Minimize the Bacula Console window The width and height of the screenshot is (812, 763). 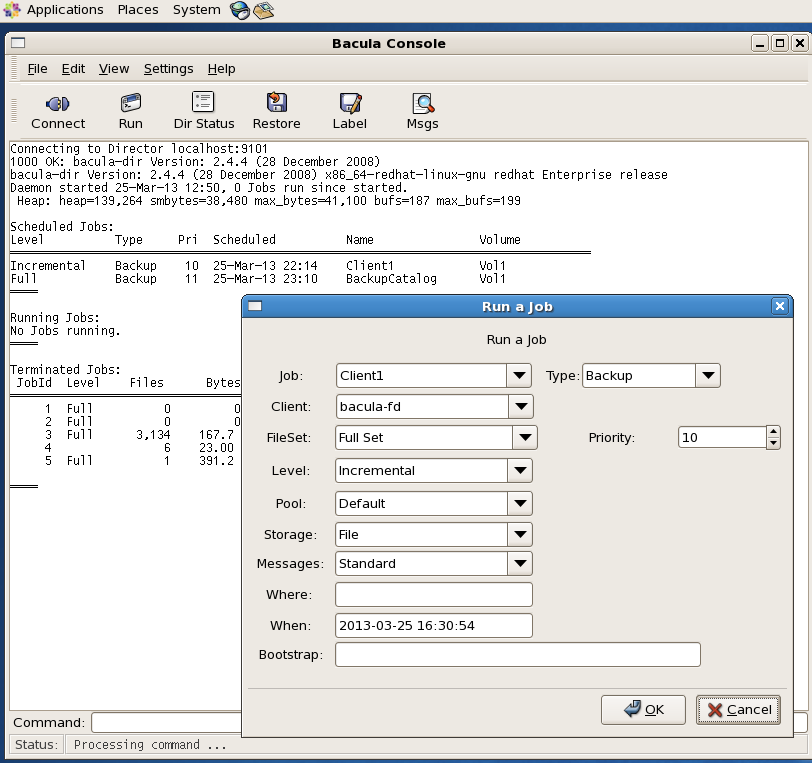[760, 43]
